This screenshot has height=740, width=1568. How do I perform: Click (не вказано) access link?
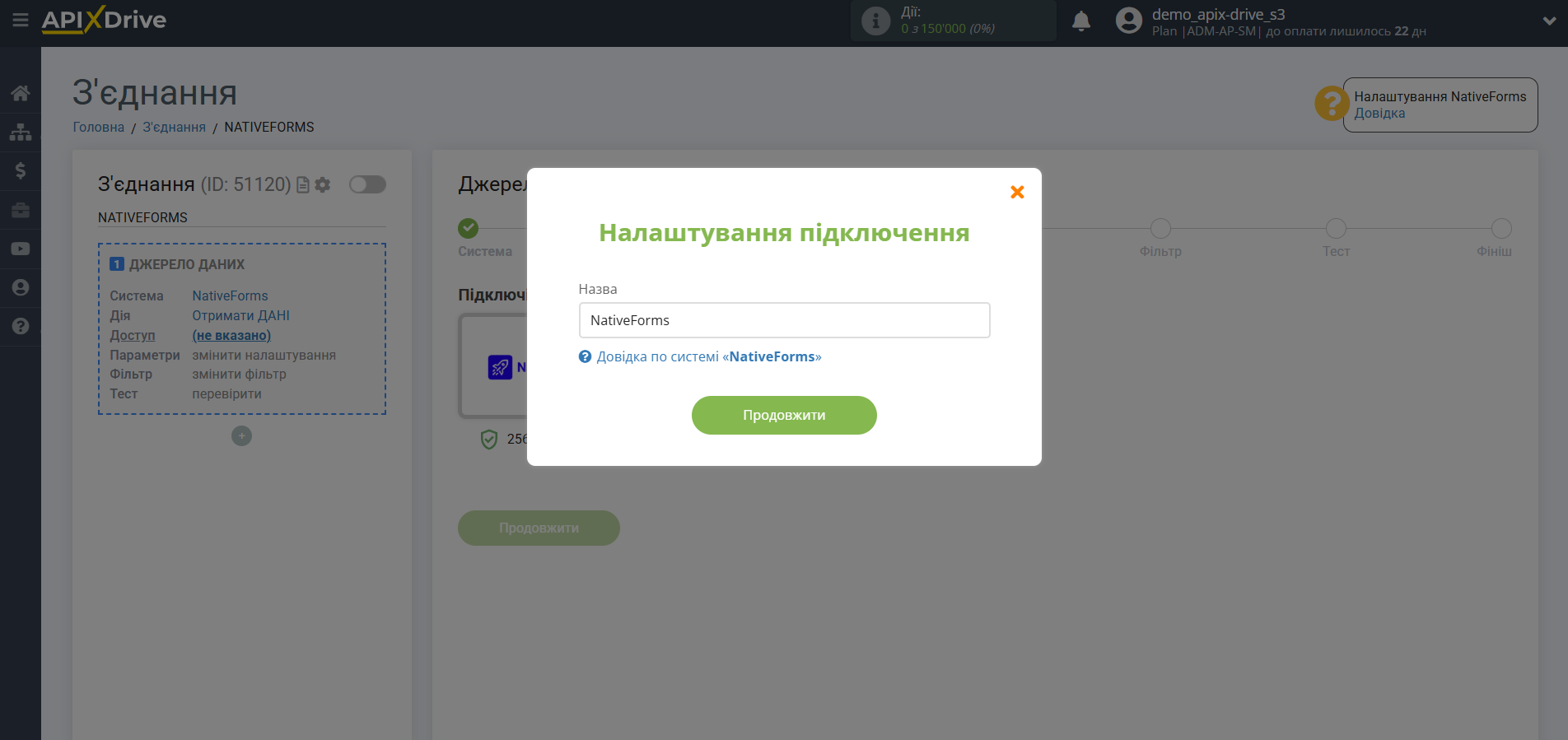coord(231,335)
